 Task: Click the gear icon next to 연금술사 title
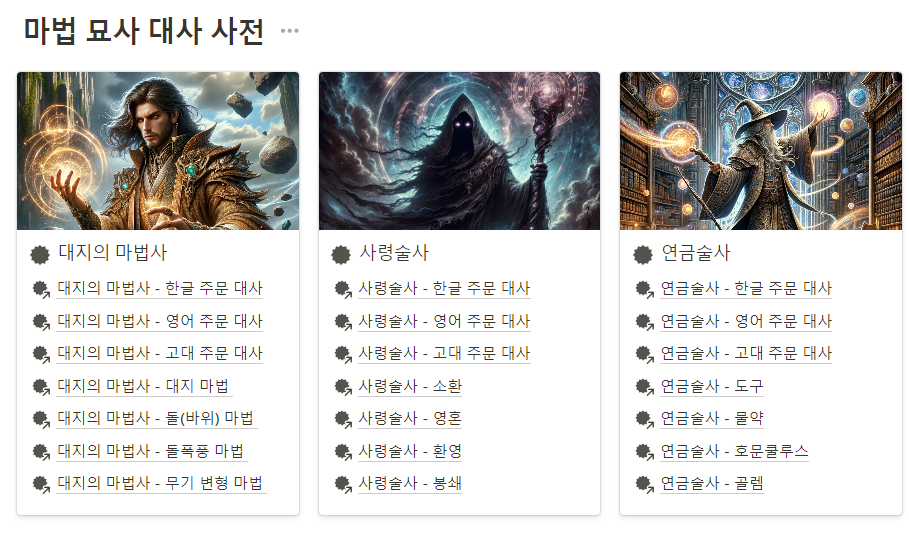tap(642, 254)
